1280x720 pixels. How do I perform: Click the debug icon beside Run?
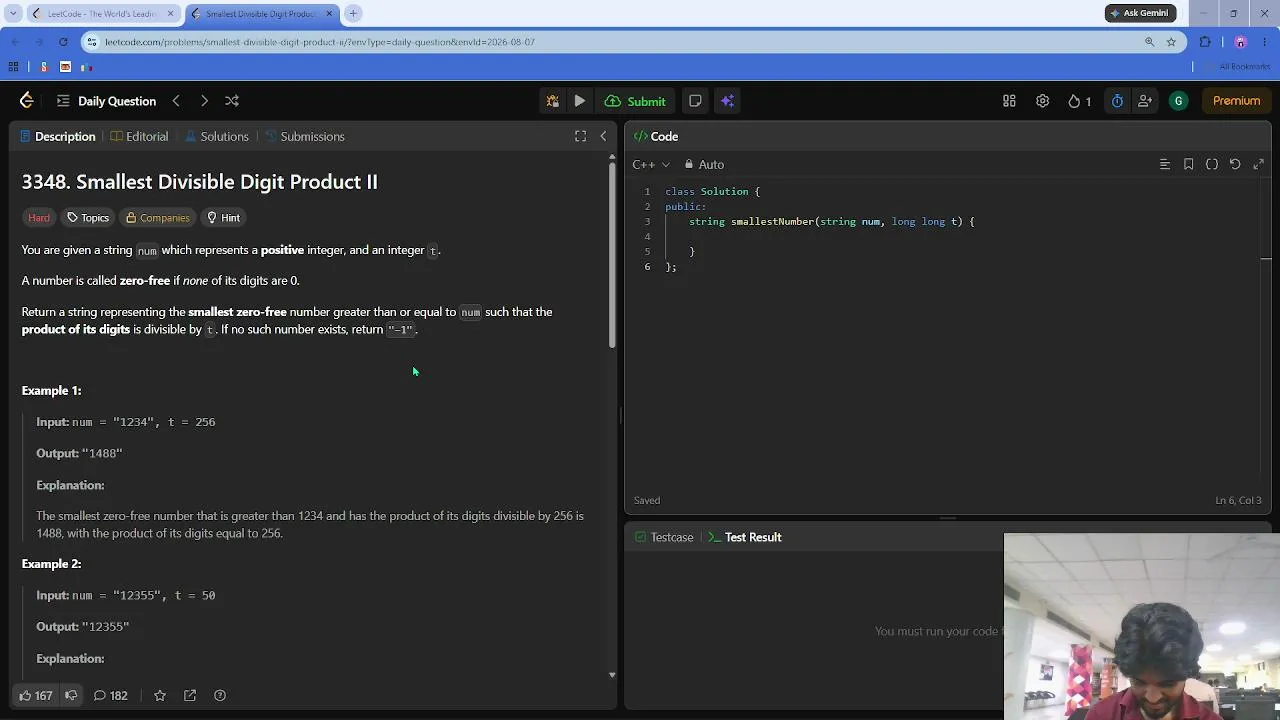(x=552, y=101)
